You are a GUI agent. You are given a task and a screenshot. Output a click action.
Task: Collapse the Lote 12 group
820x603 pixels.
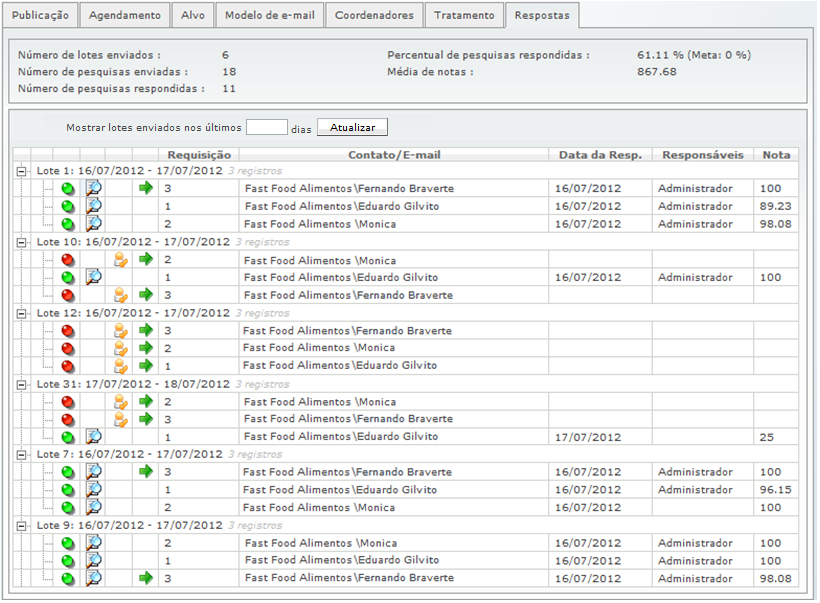coord(21,313)
